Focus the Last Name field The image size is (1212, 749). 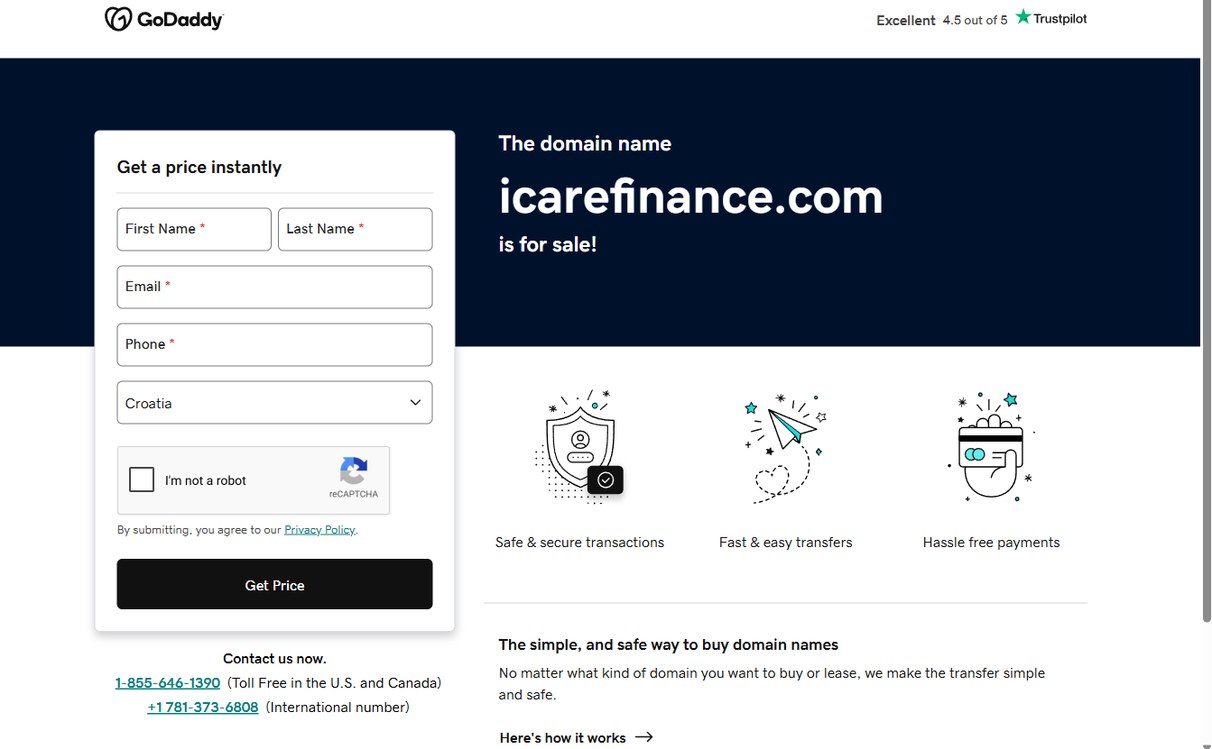355,229
